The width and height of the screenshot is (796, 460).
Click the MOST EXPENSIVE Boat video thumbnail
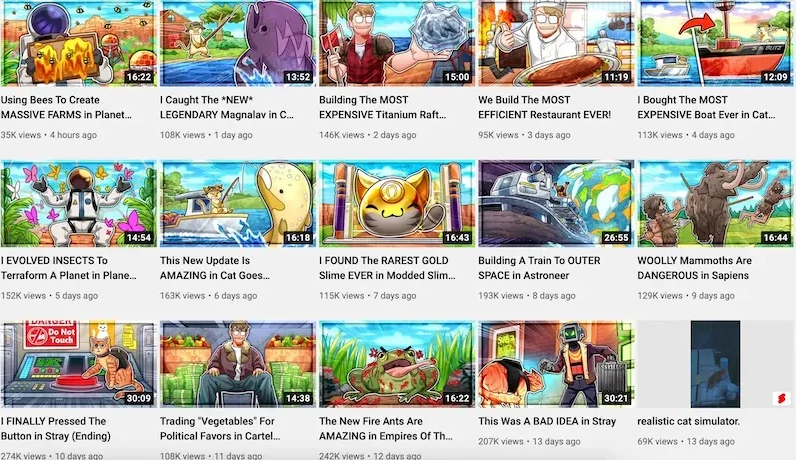[715, 43]
